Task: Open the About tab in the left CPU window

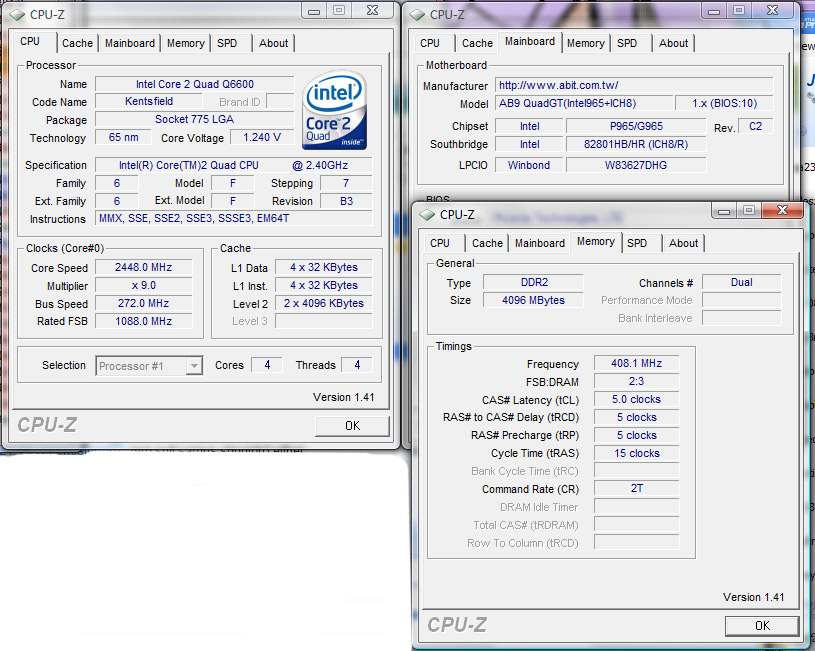Action: (x=273, y=43)
